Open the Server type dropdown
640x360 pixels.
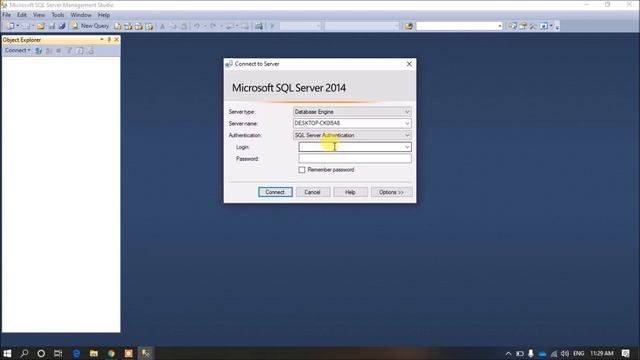(x=407, y=112)
